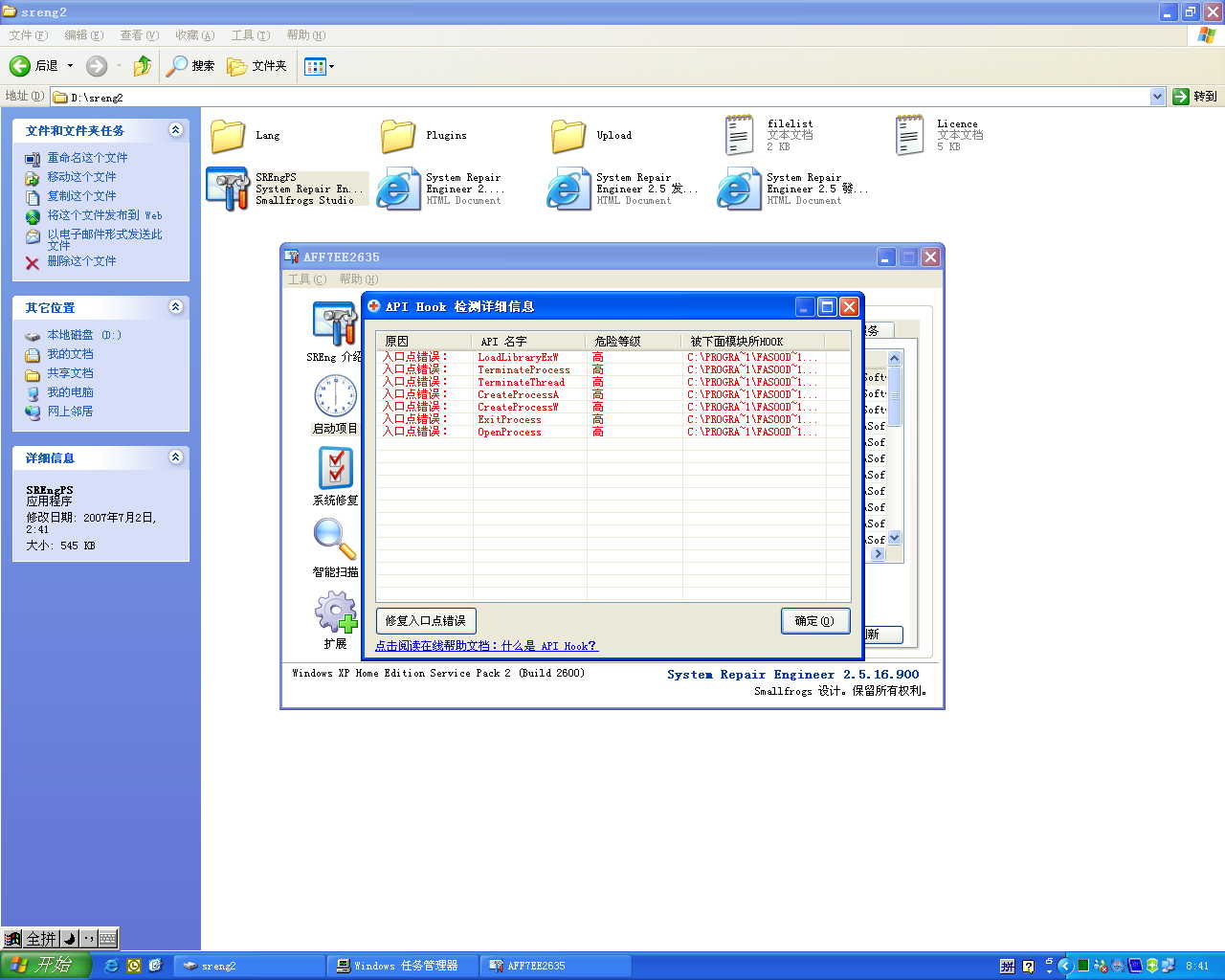Screen dimensions: 1225x980
Task: Open 启动项目 clock icon in SREng sidebar
Action: click(x=335, y=395)
